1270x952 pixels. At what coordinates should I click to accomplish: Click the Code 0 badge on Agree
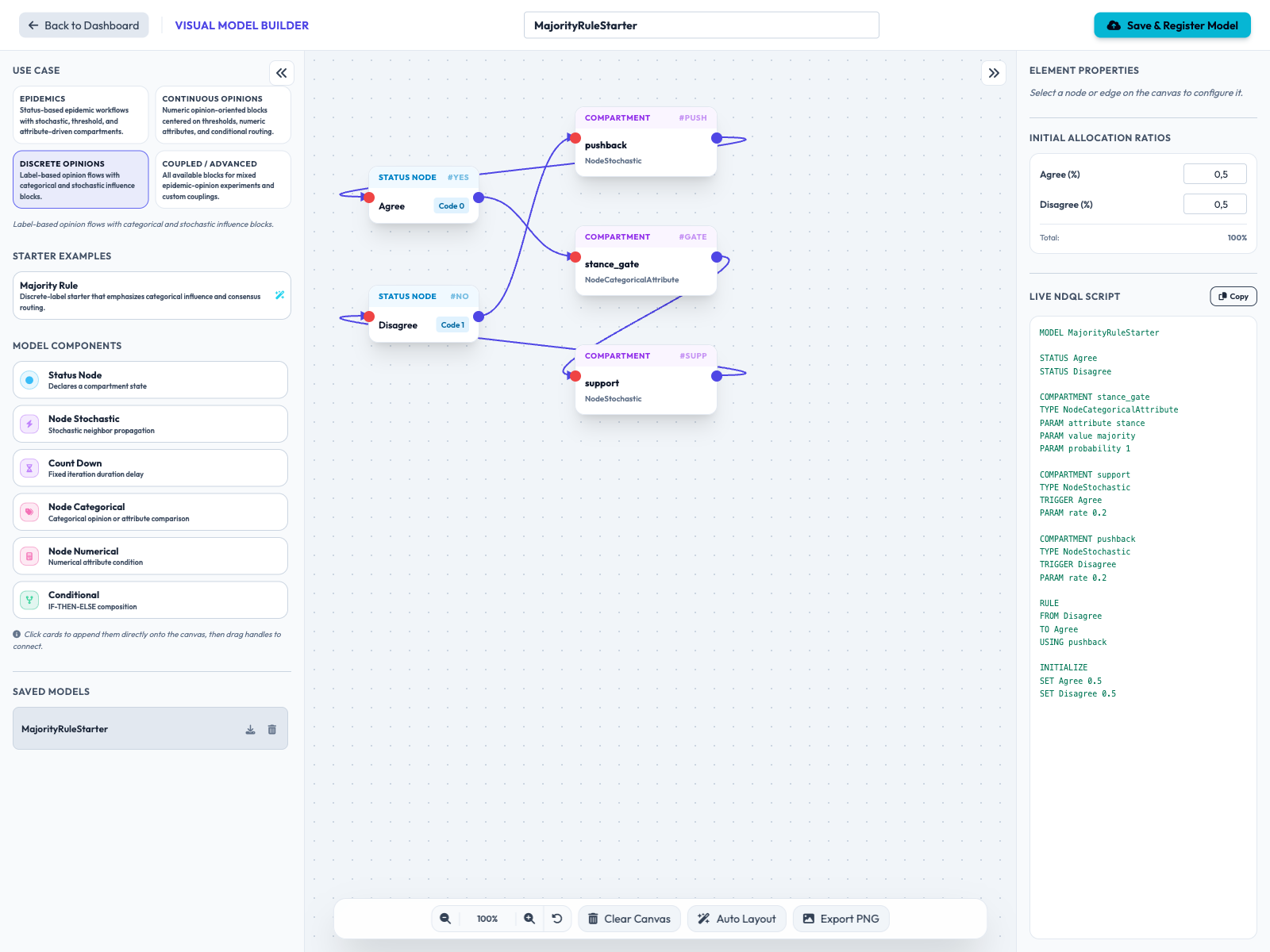coord(452,206)
